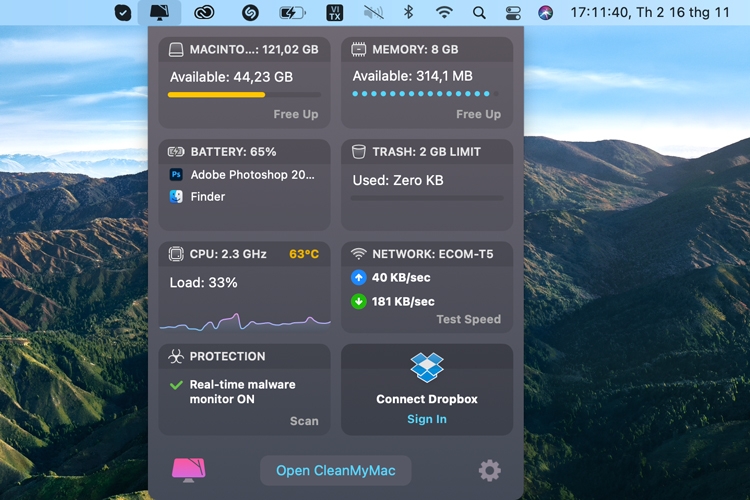Click the Memory chip icon
The width and height of the screenshot is (750, 500).
click(x=359, y=49)
